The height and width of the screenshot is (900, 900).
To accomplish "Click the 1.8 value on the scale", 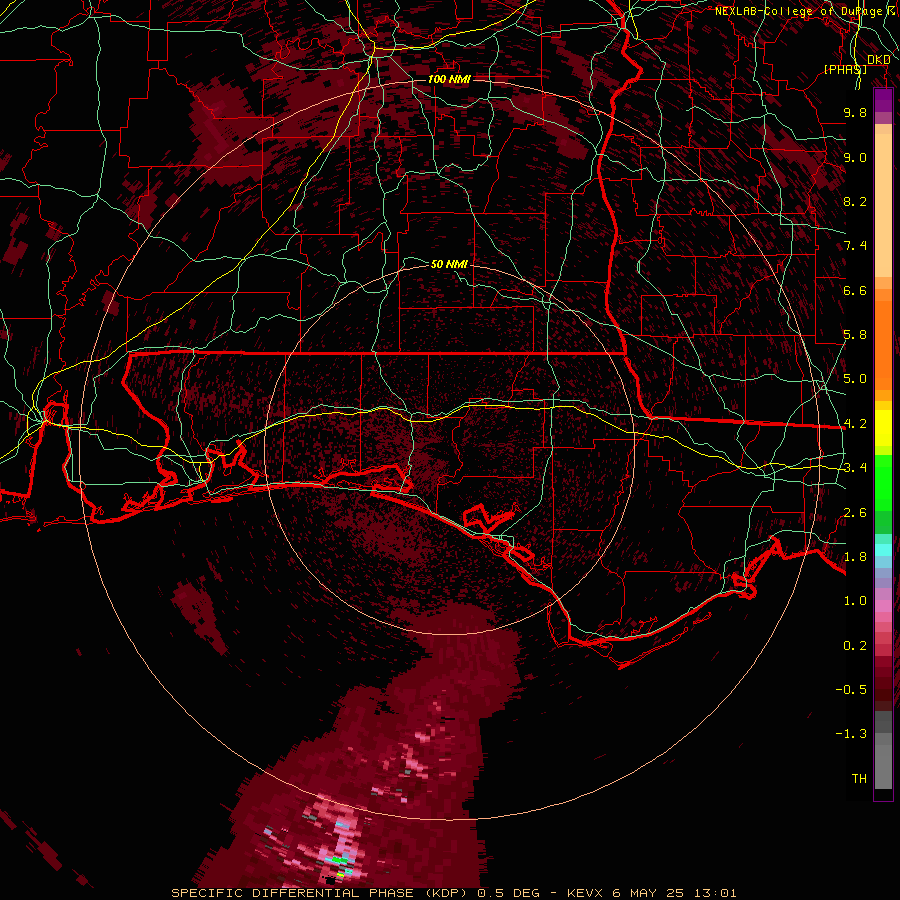I will point(855,557).
